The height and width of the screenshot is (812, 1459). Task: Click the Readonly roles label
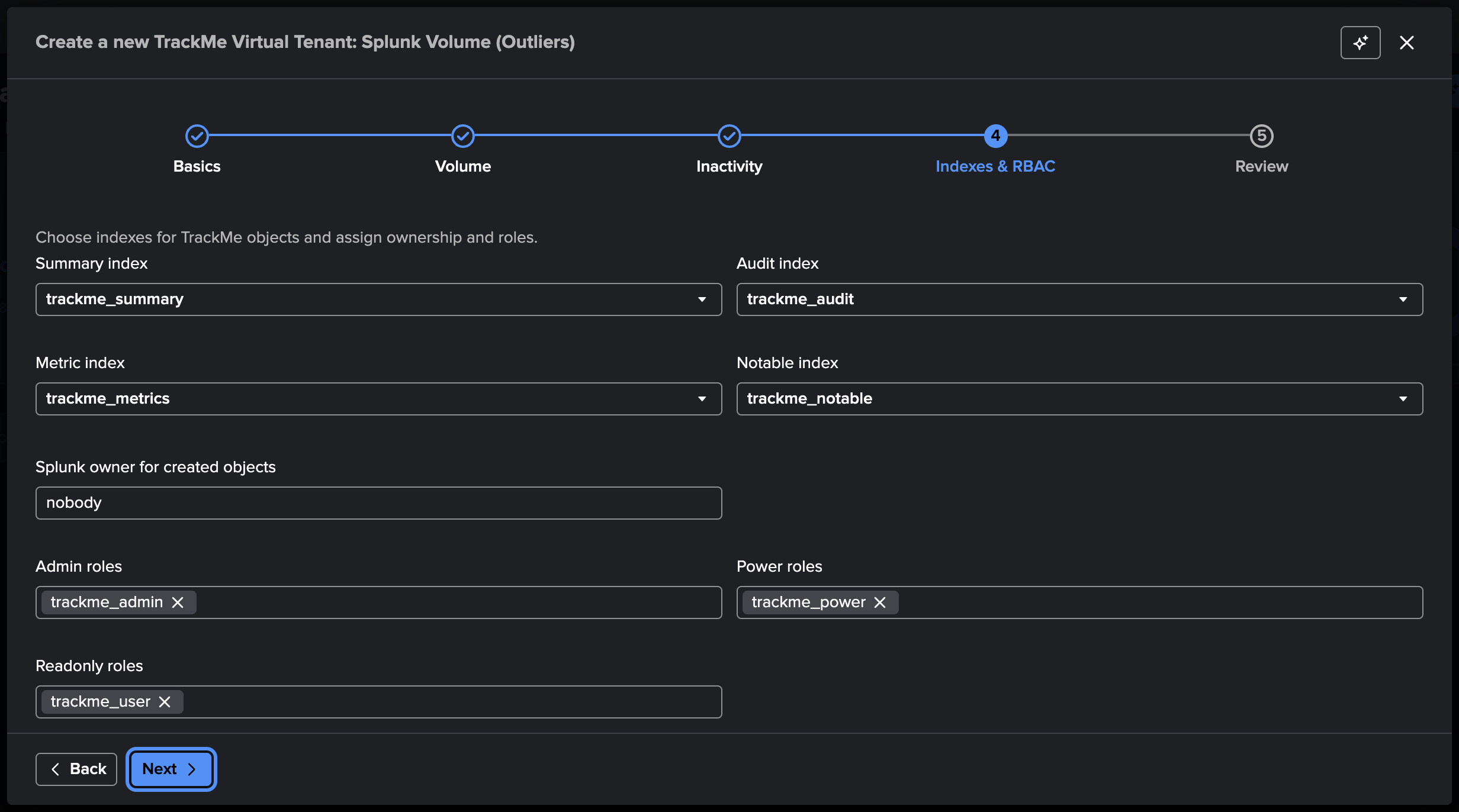[89, 666]
